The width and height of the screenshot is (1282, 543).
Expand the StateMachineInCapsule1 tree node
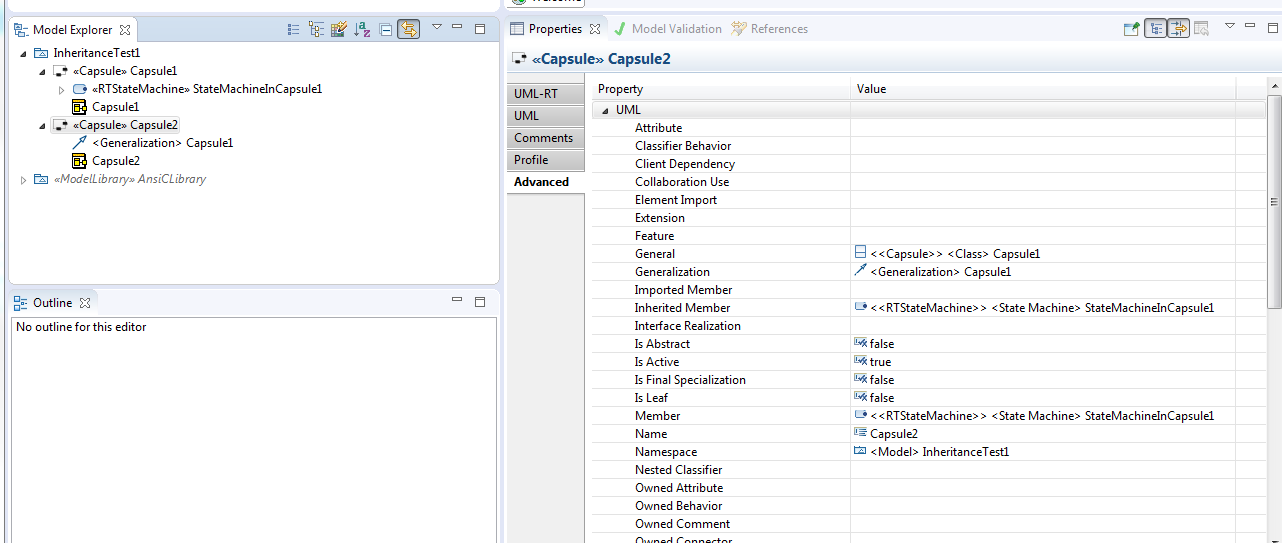pos(61,90)
